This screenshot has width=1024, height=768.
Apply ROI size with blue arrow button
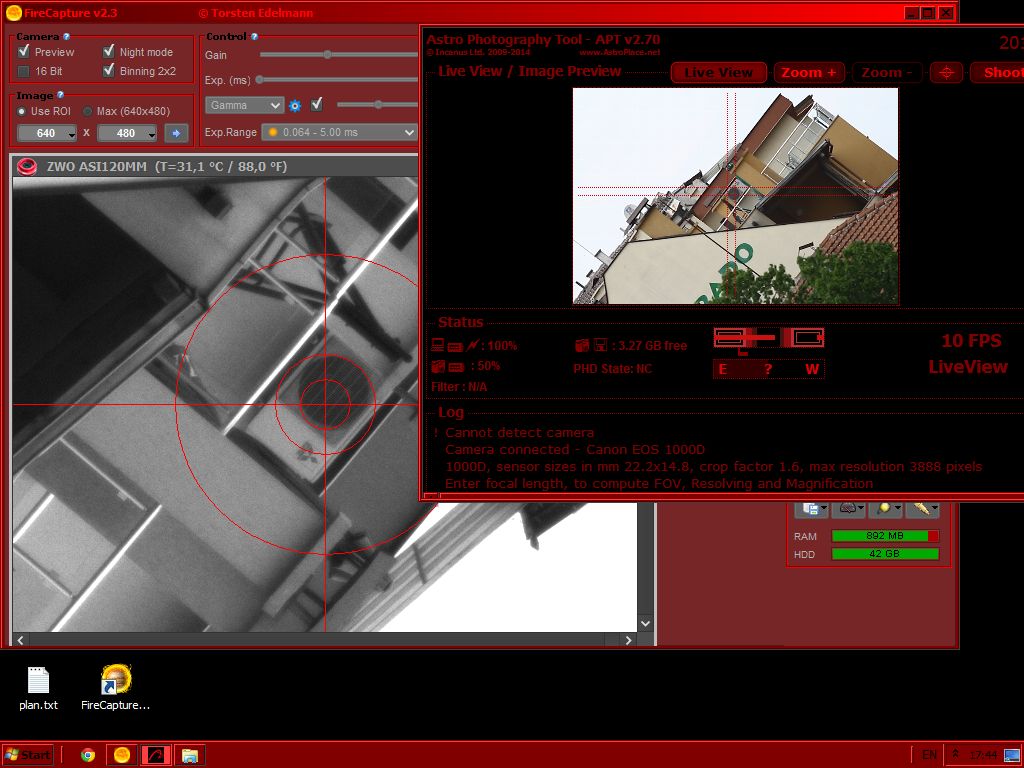pyautogui.click(x=176, y=133)
